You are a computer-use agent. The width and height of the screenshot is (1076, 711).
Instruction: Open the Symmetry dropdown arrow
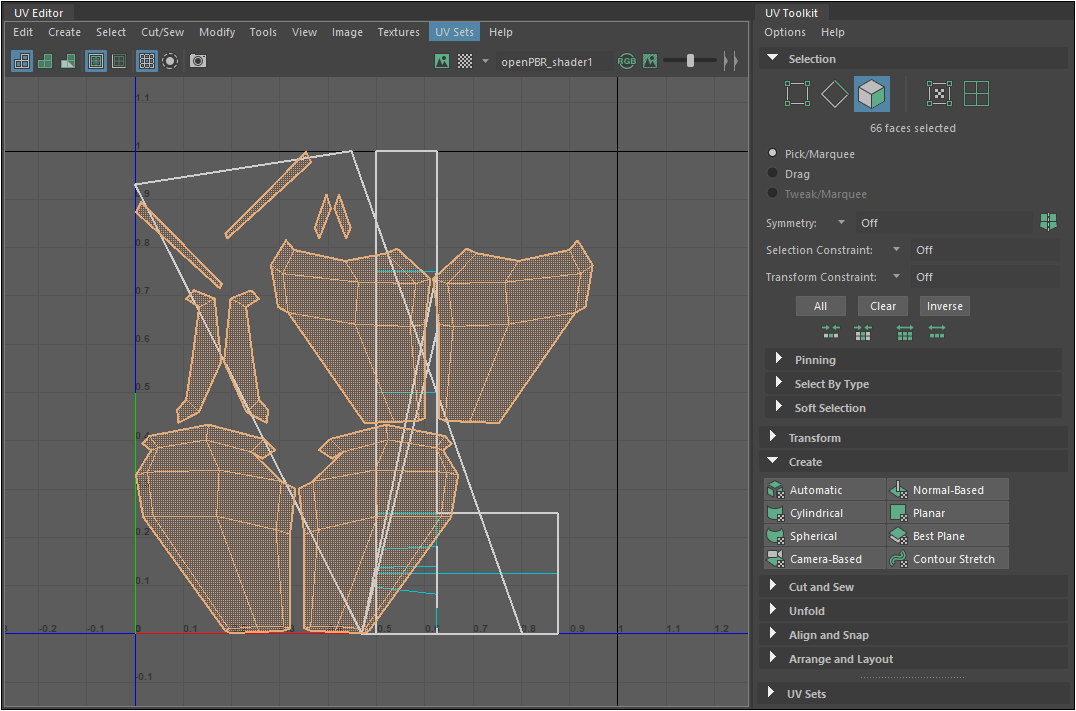tap(841, 223)
